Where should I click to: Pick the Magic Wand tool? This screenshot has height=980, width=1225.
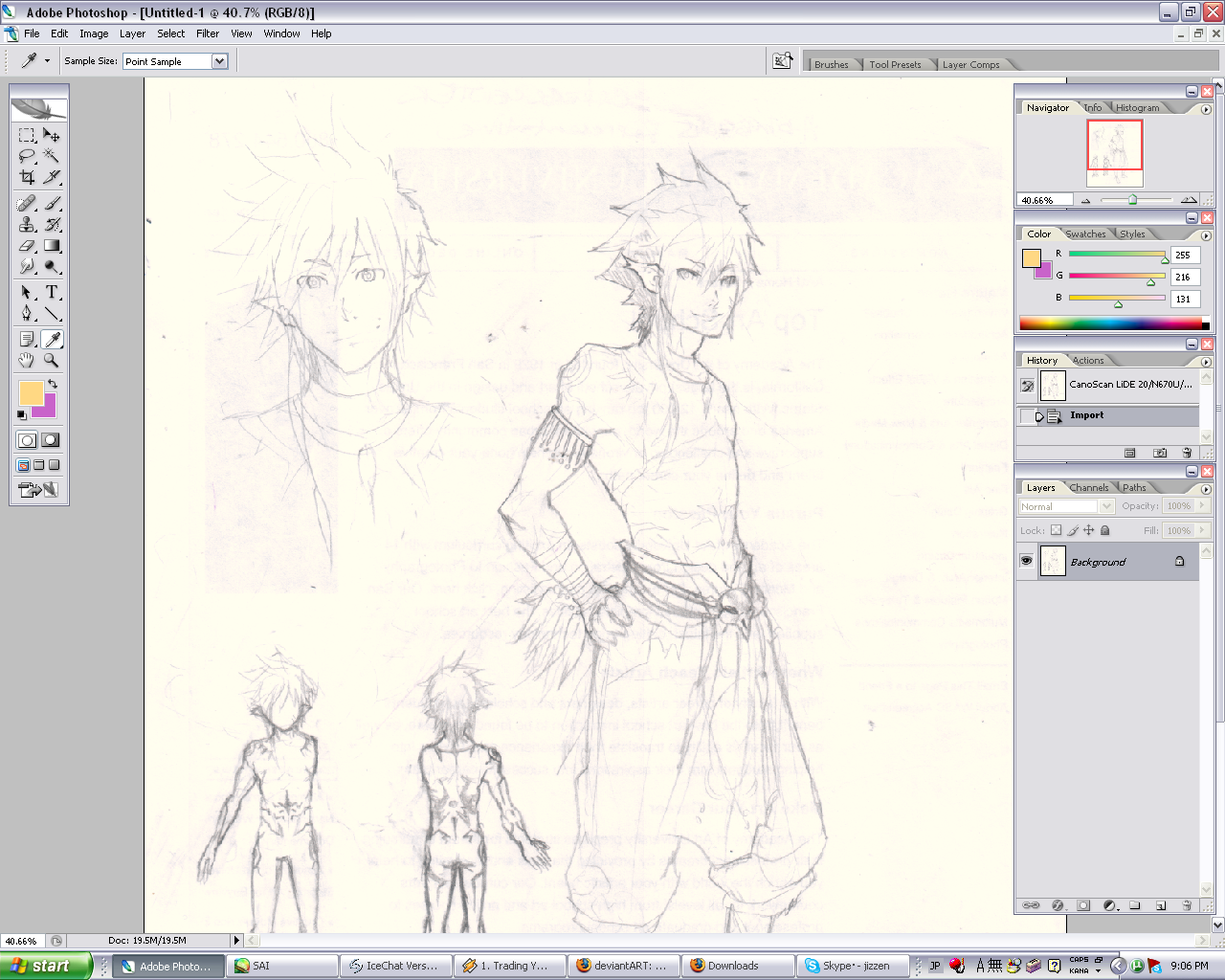click(x=52, y=156)
